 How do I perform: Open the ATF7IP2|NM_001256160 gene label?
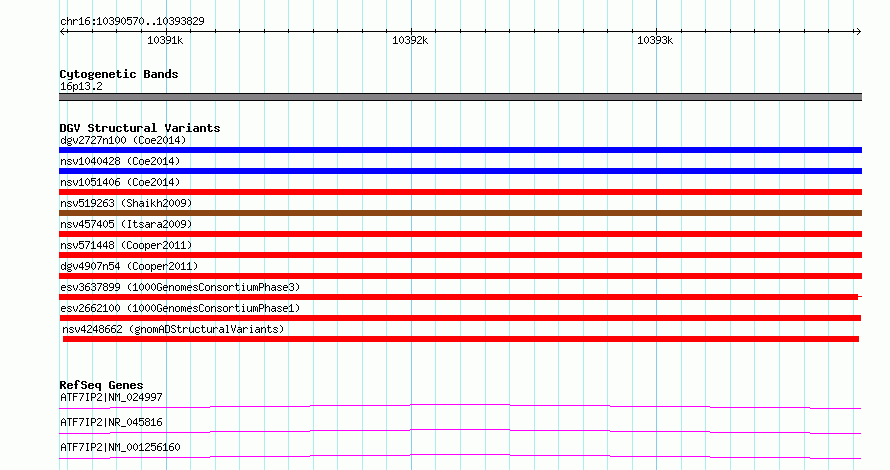pyautogui.click(x=120, y=447)
